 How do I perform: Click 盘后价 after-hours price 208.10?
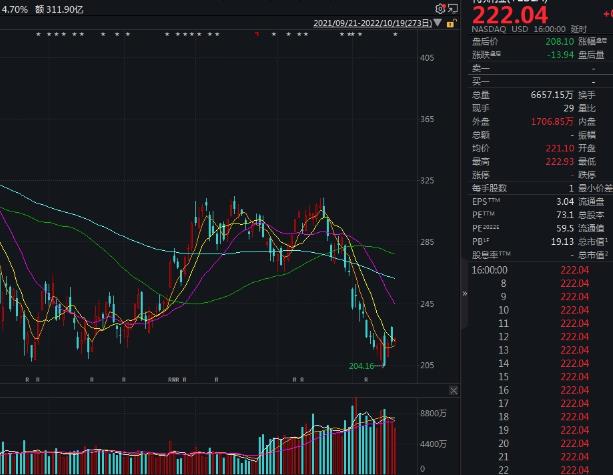click(x=559, y=42)
